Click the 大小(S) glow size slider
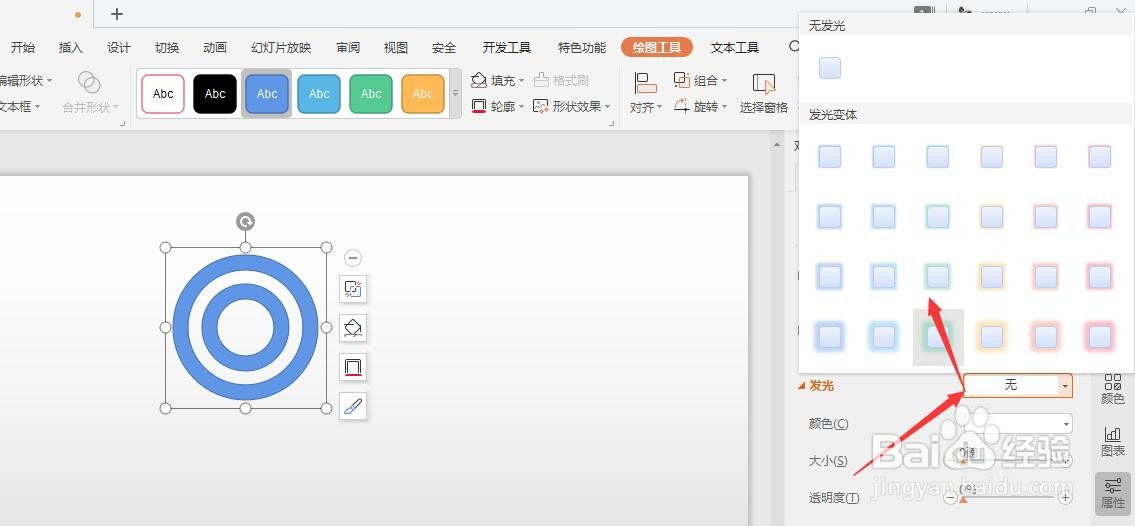Screen dimensions: 1135x526 (x=1008, y=460)
